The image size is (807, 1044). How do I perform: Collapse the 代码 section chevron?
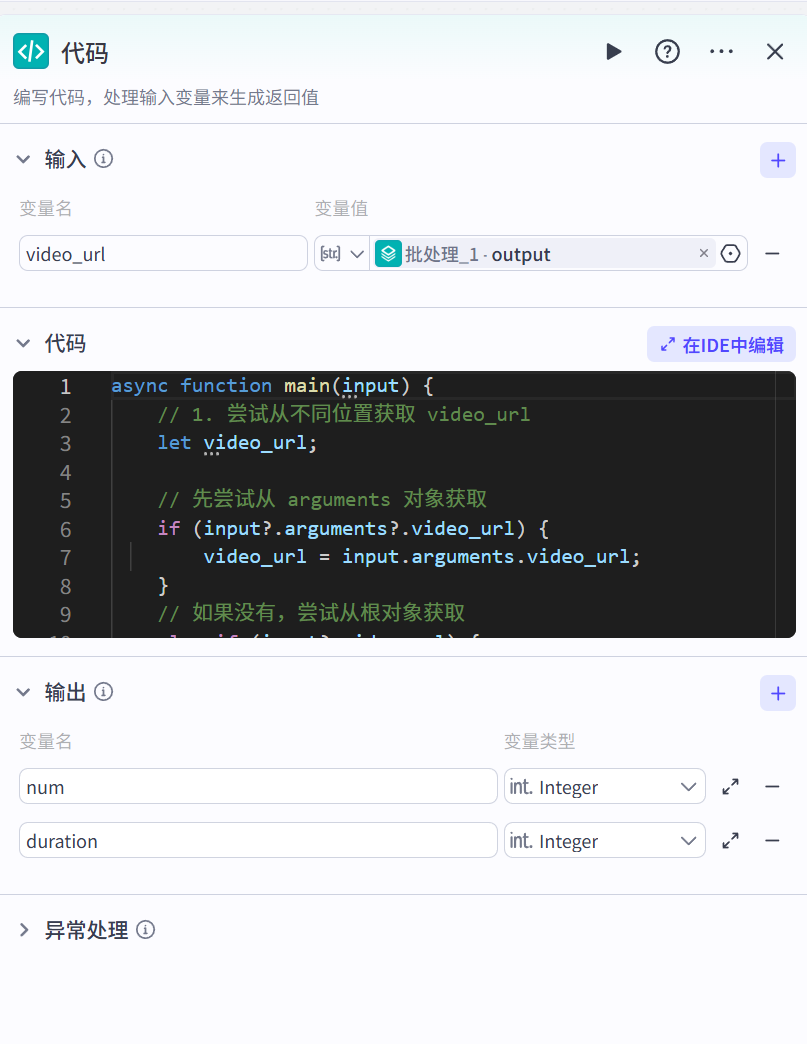click(24, 342)
